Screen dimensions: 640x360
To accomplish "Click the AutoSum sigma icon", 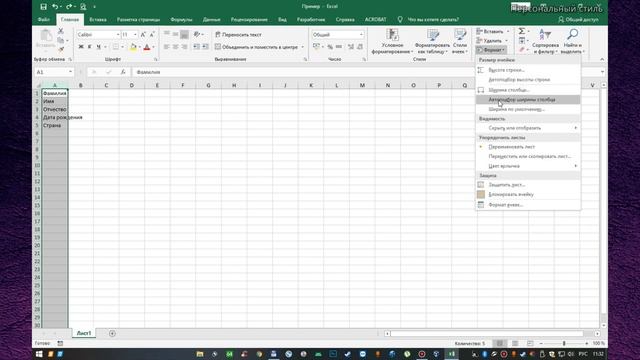I will point(522,31).
